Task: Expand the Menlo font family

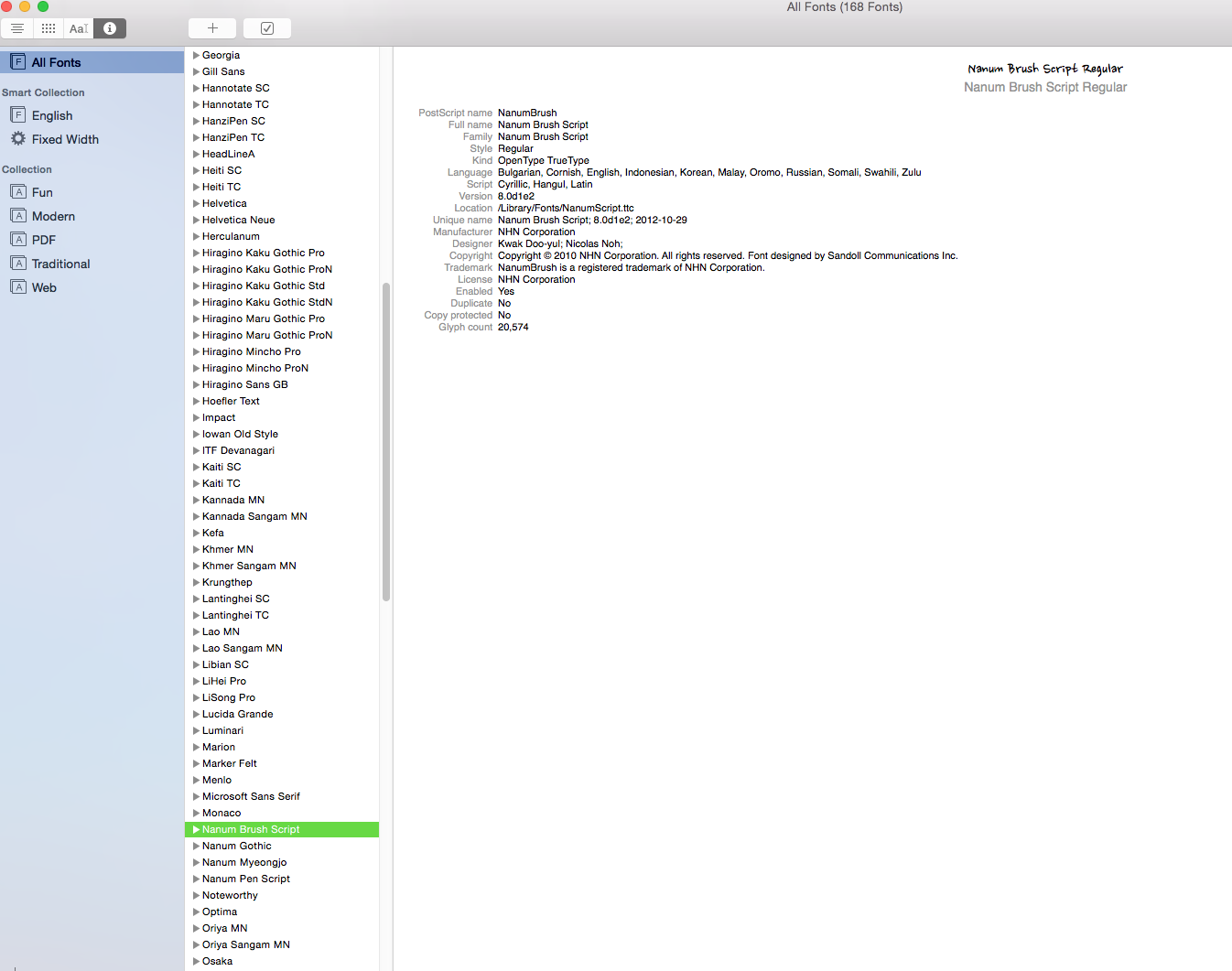Action: tap(196, 780)
